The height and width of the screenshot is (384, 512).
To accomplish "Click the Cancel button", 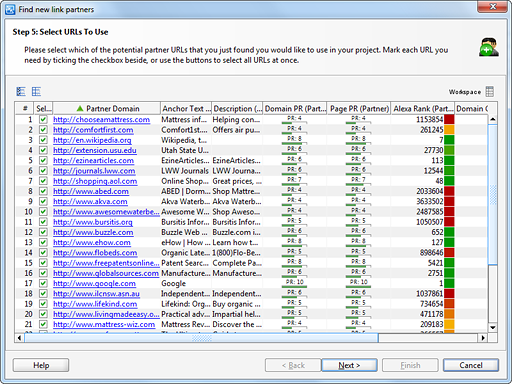I will (x=471, y=365).
